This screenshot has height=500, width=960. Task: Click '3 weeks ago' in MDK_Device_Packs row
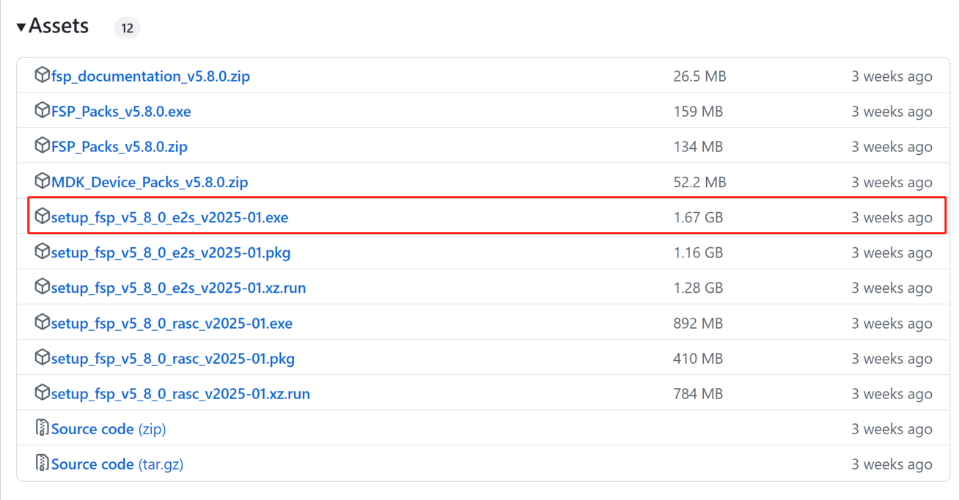pos(892,182)
